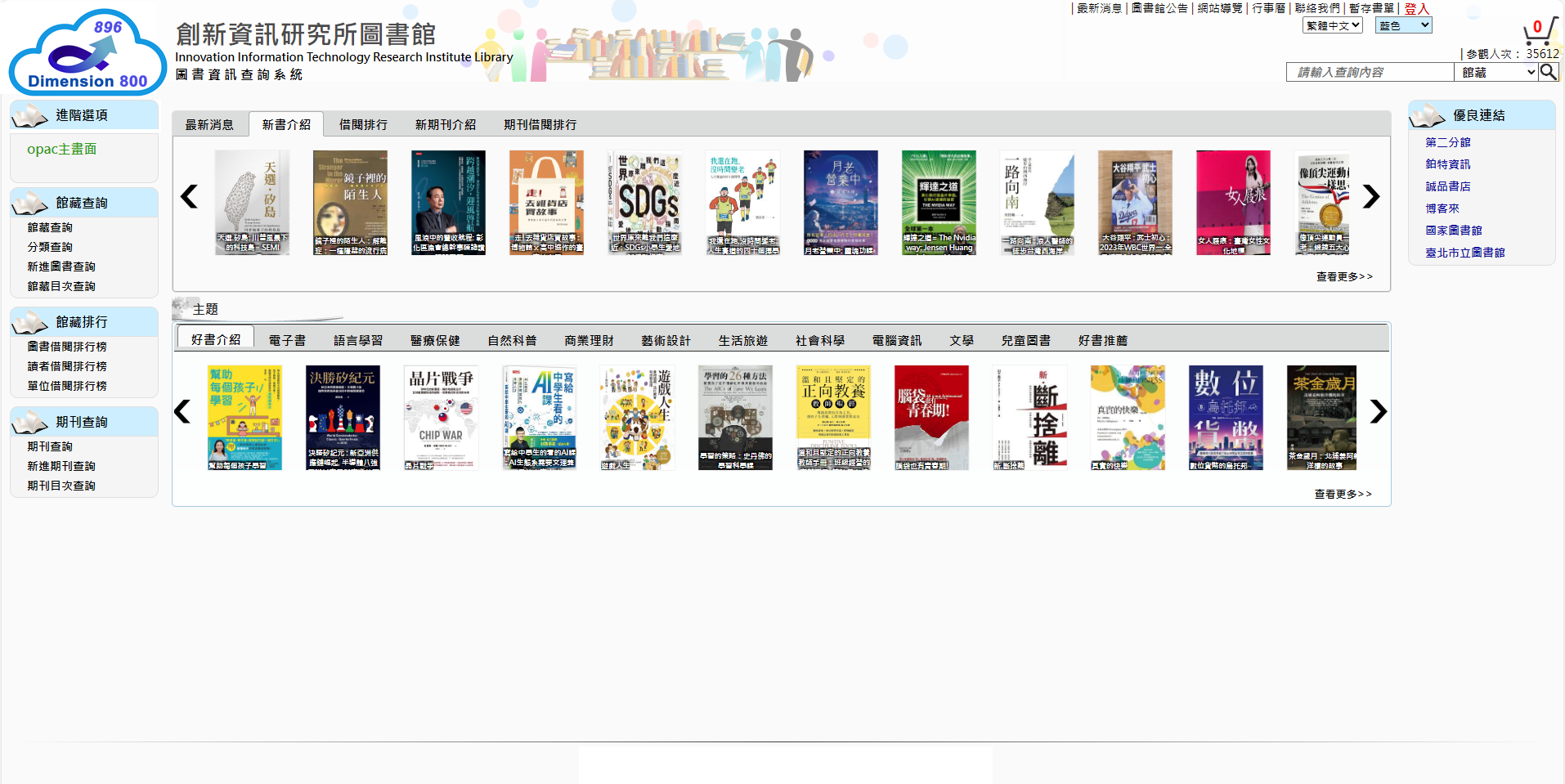
Task: Open the SDGs book cover thumbnail
Action: tap(644, 202)
